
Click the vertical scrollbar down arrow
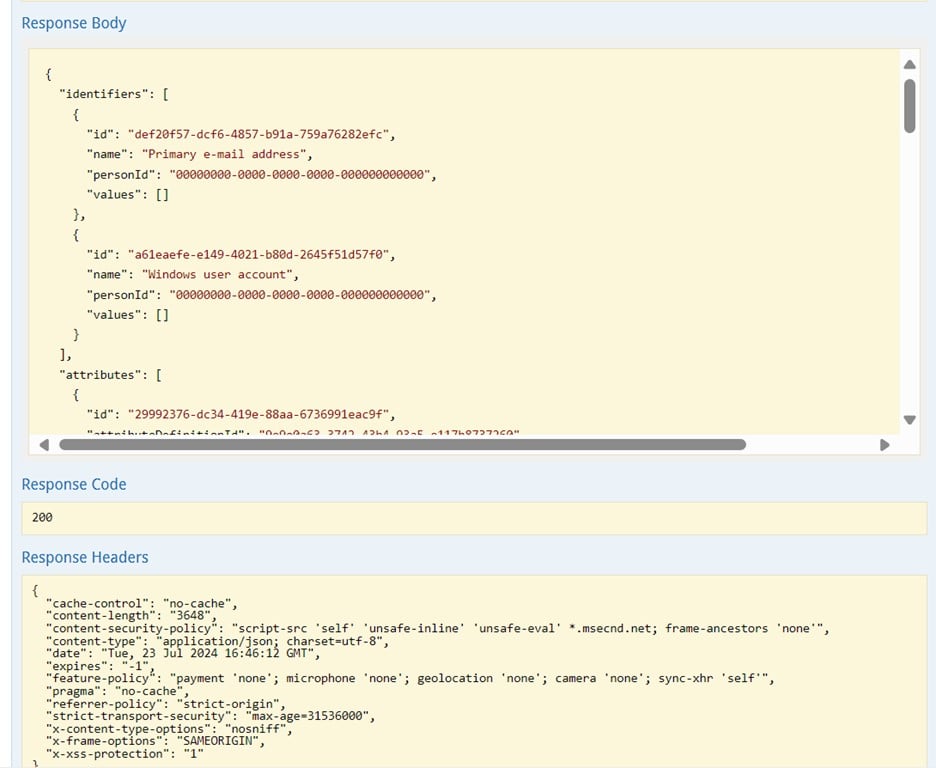[909, 420]
